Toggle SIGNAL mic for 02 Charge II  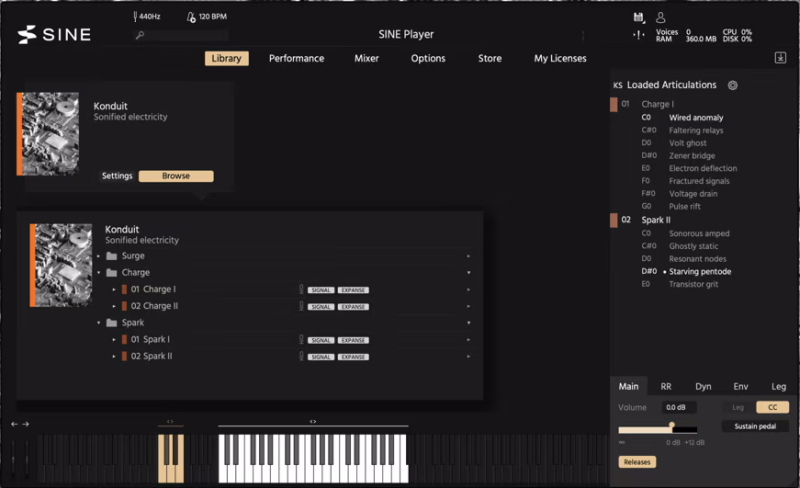(321, 307)
